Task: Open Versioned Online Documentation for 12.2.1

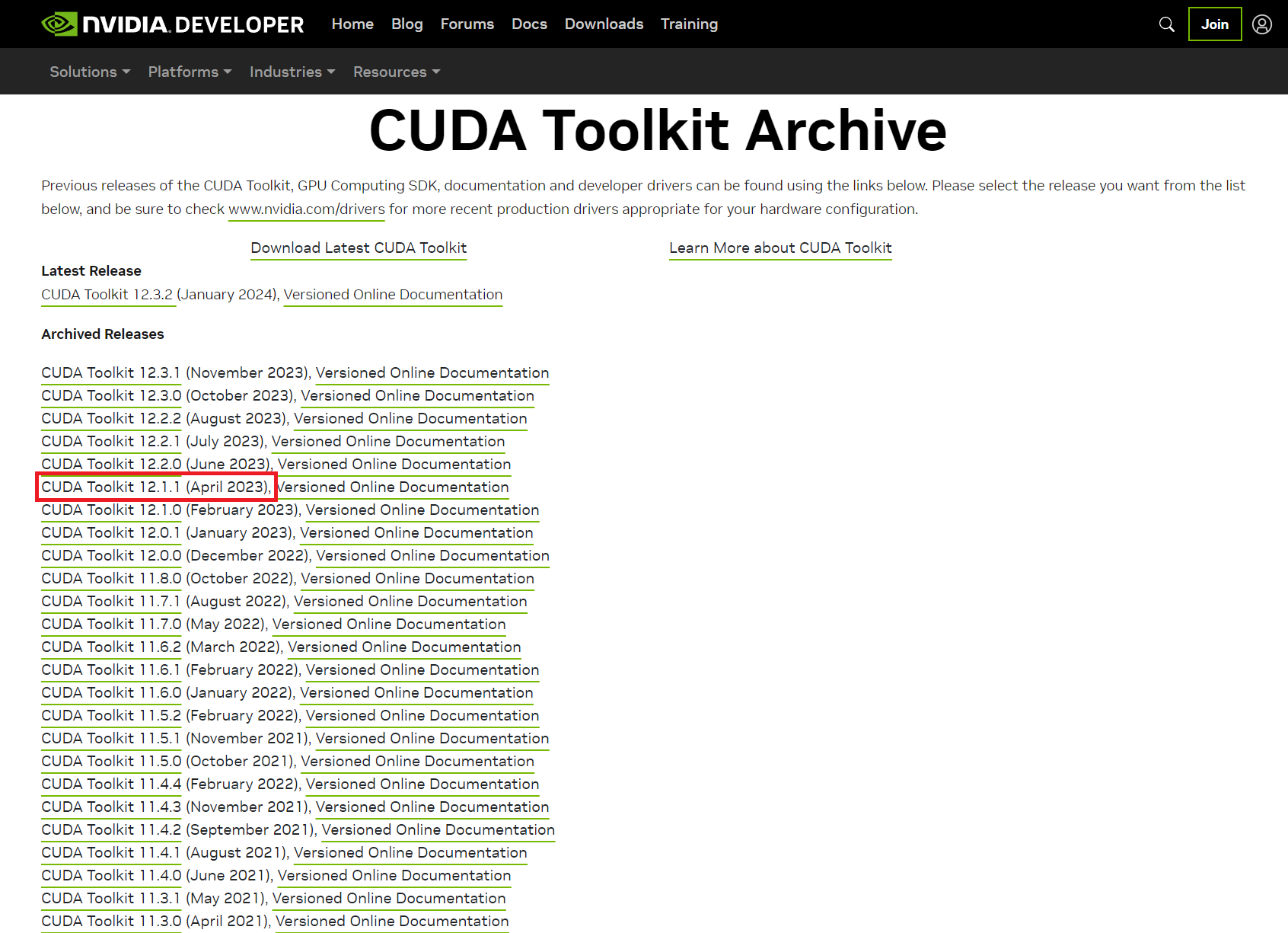Action: (x=388, y=442)
